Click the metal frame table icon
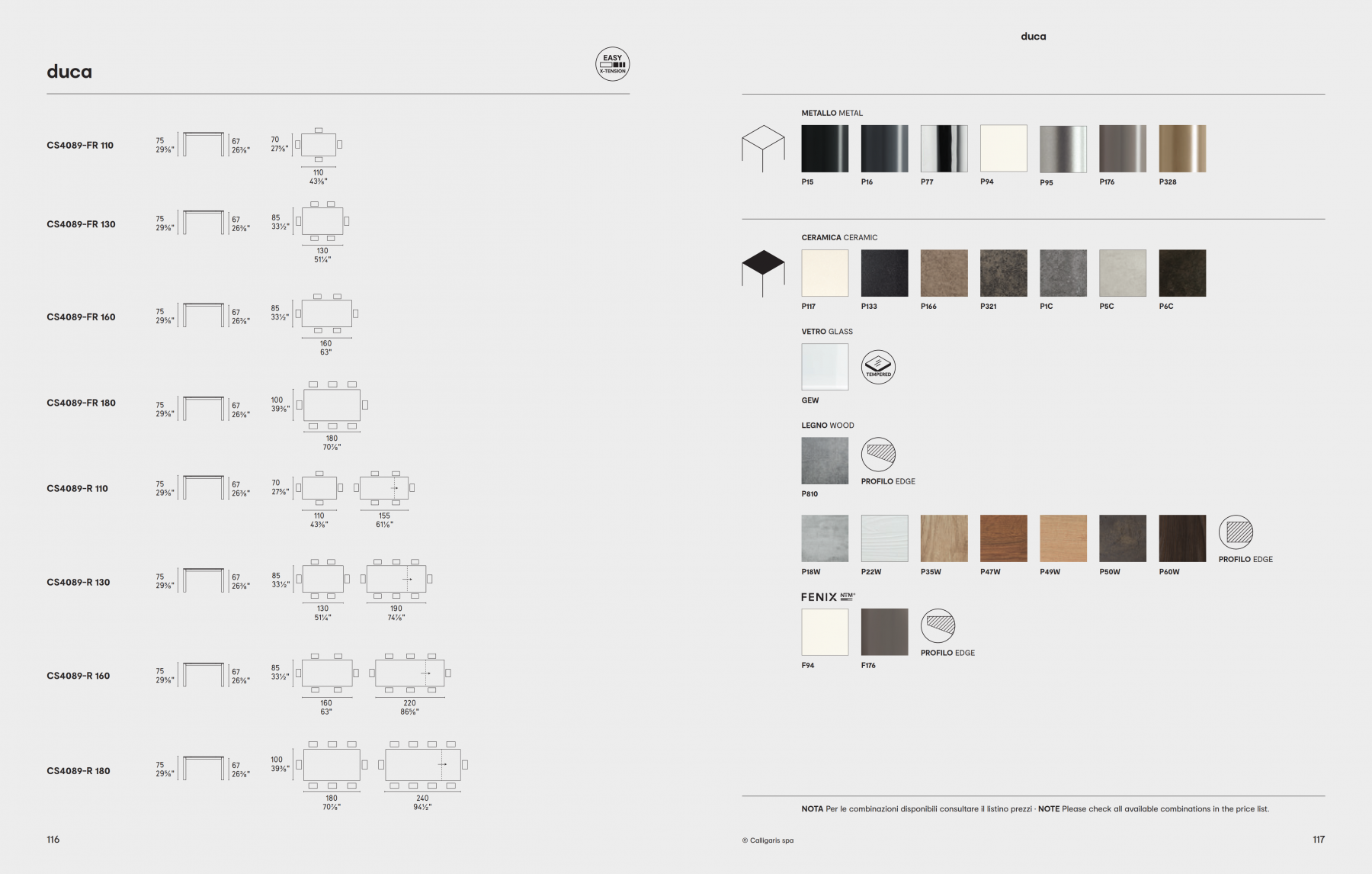 (x=763, y=148)
